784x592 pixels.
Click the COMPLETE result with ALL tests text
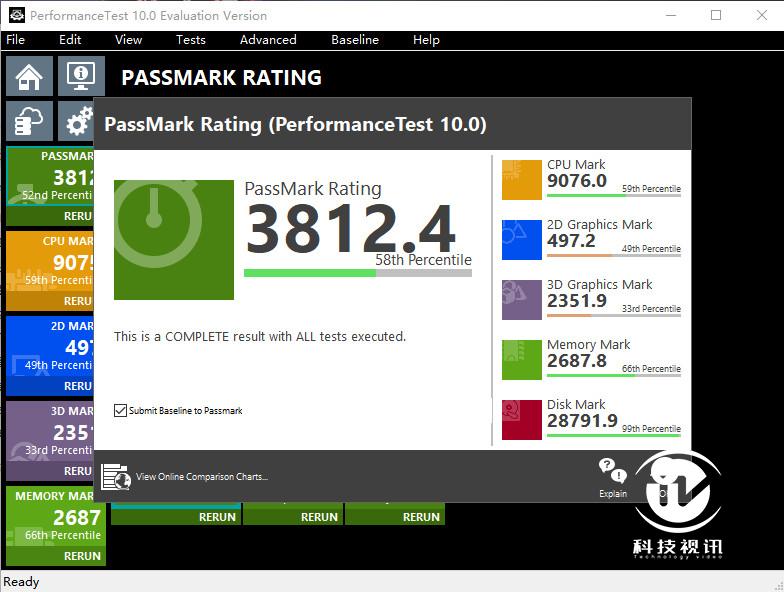point(260,336)
